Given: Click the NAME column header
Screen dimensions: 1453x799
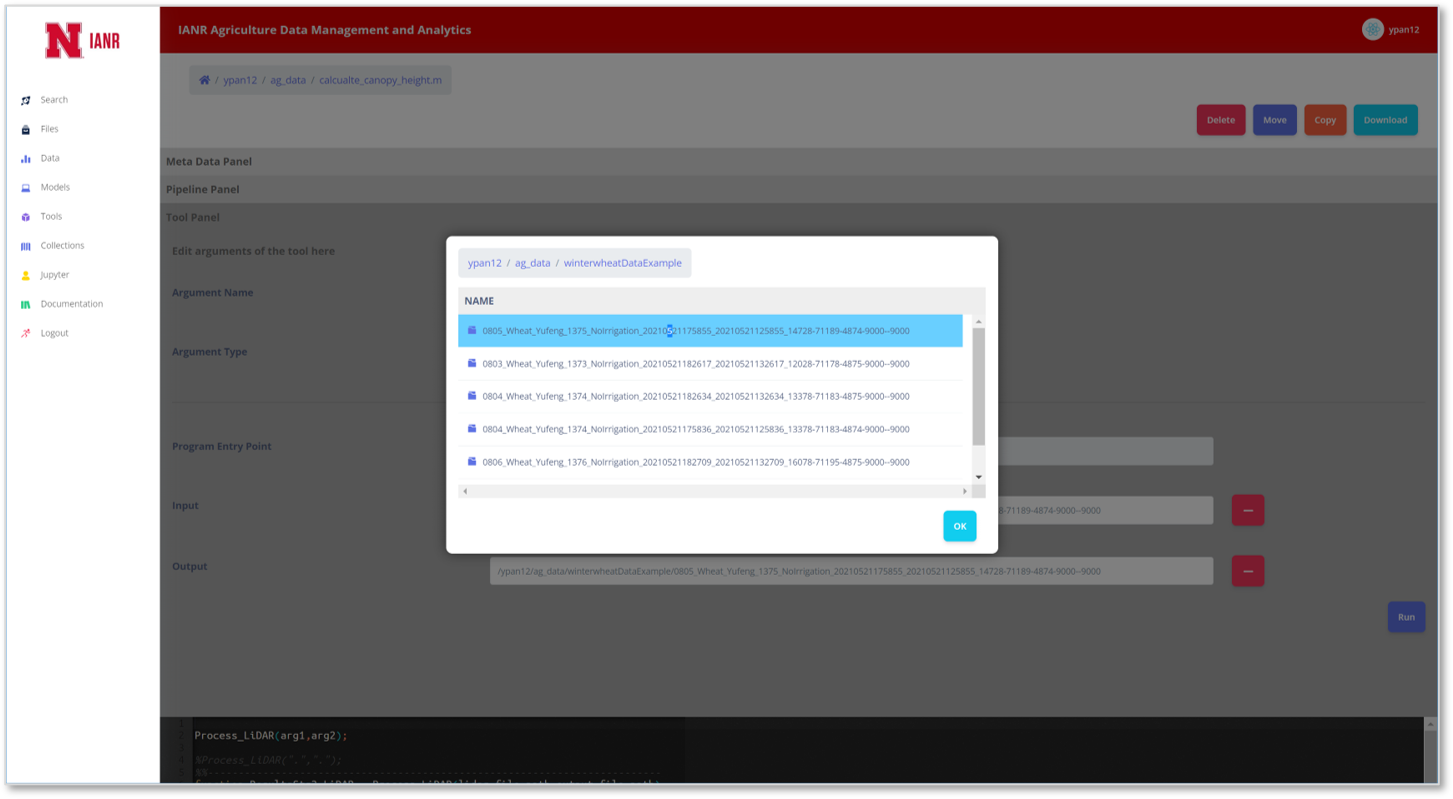Looking at the screenshot, I should 479,301.
